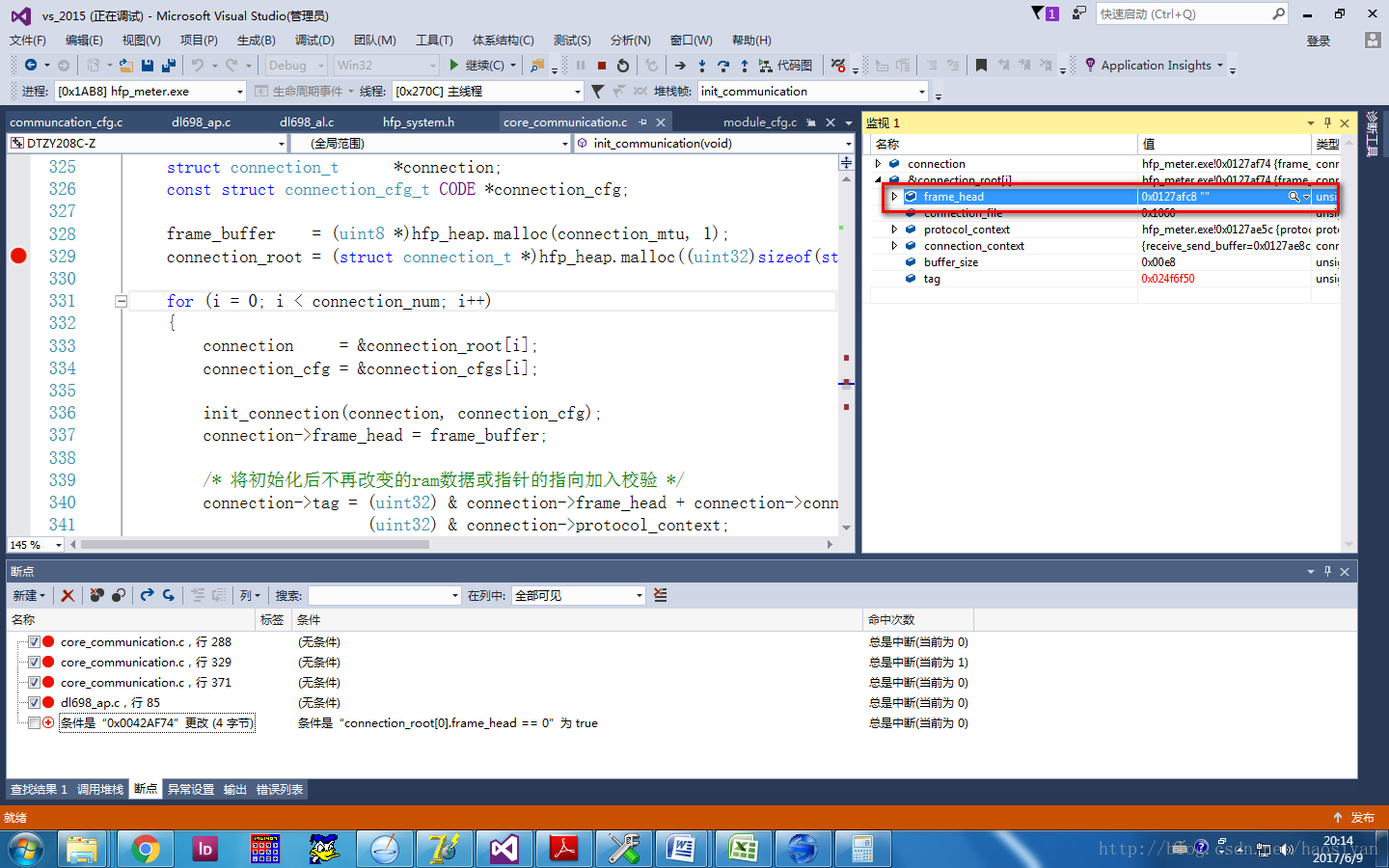This screenshot has height=868, width=1389.
Task: Click the user account icon beside 登录
Action: point(1373,40)
